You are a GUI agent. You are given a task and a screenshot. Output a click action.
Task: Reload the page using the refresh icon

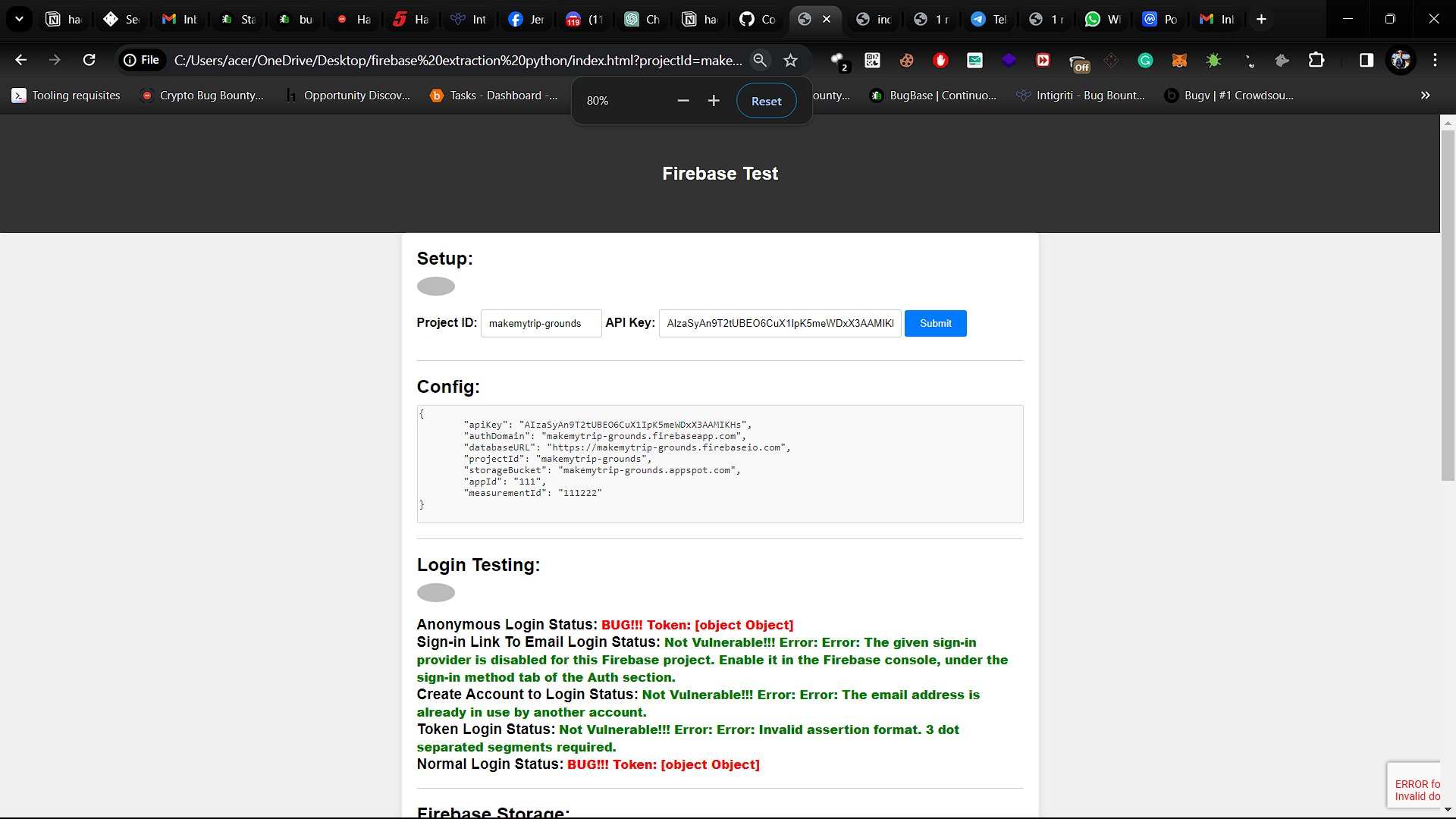(89, 60)
